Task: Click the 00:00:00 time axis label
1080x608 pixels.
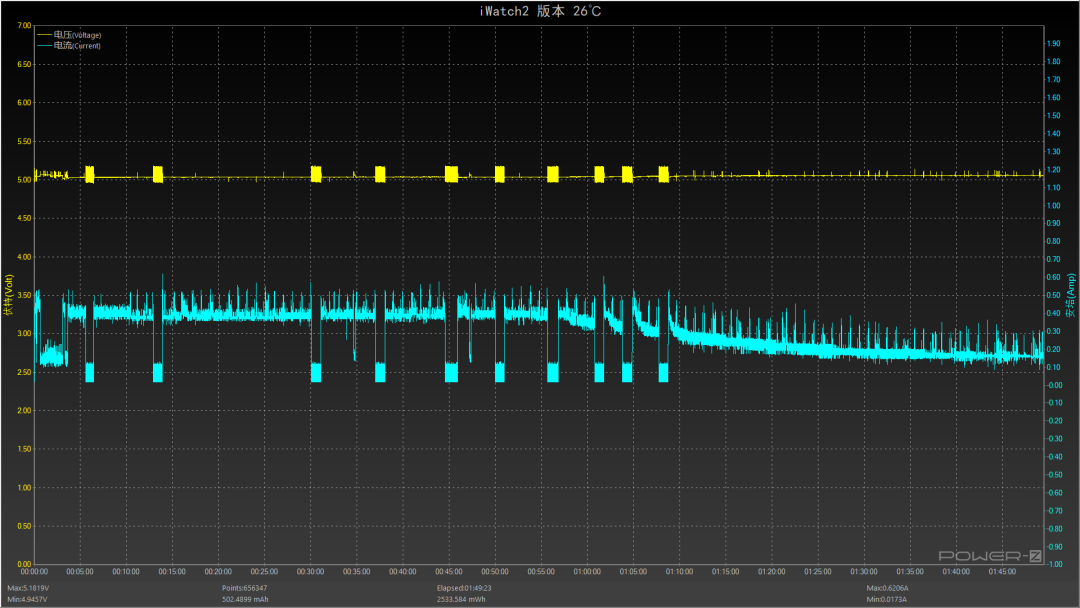Action: tap(34, 572)
